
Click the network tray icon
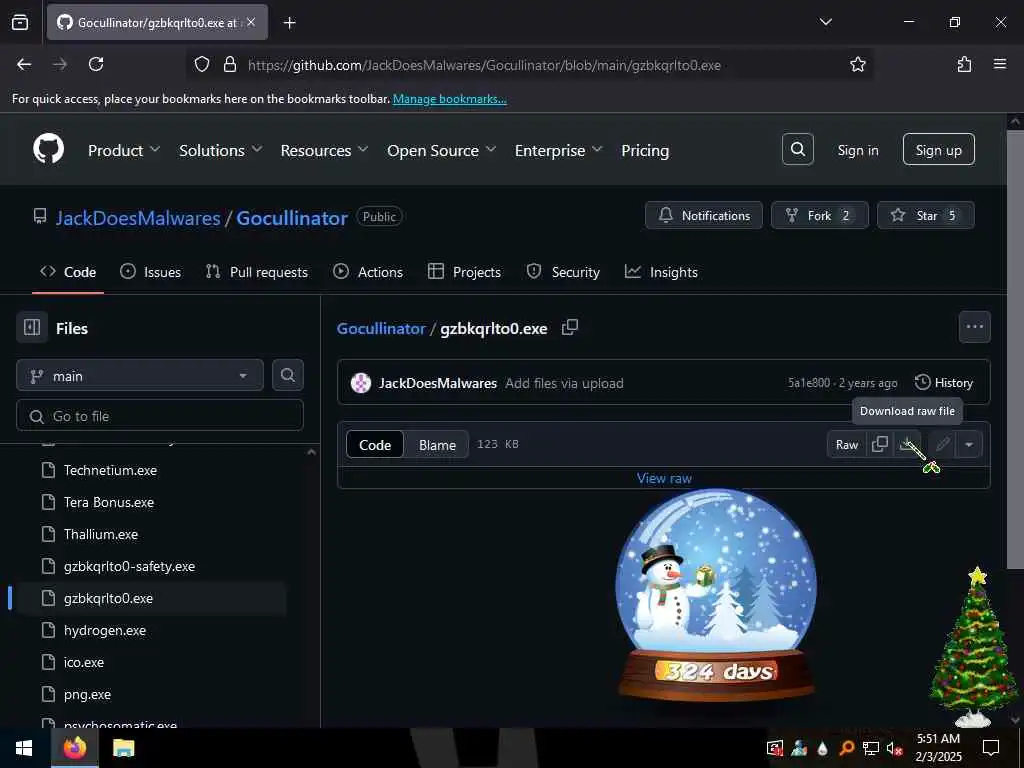tap(870, 748)
